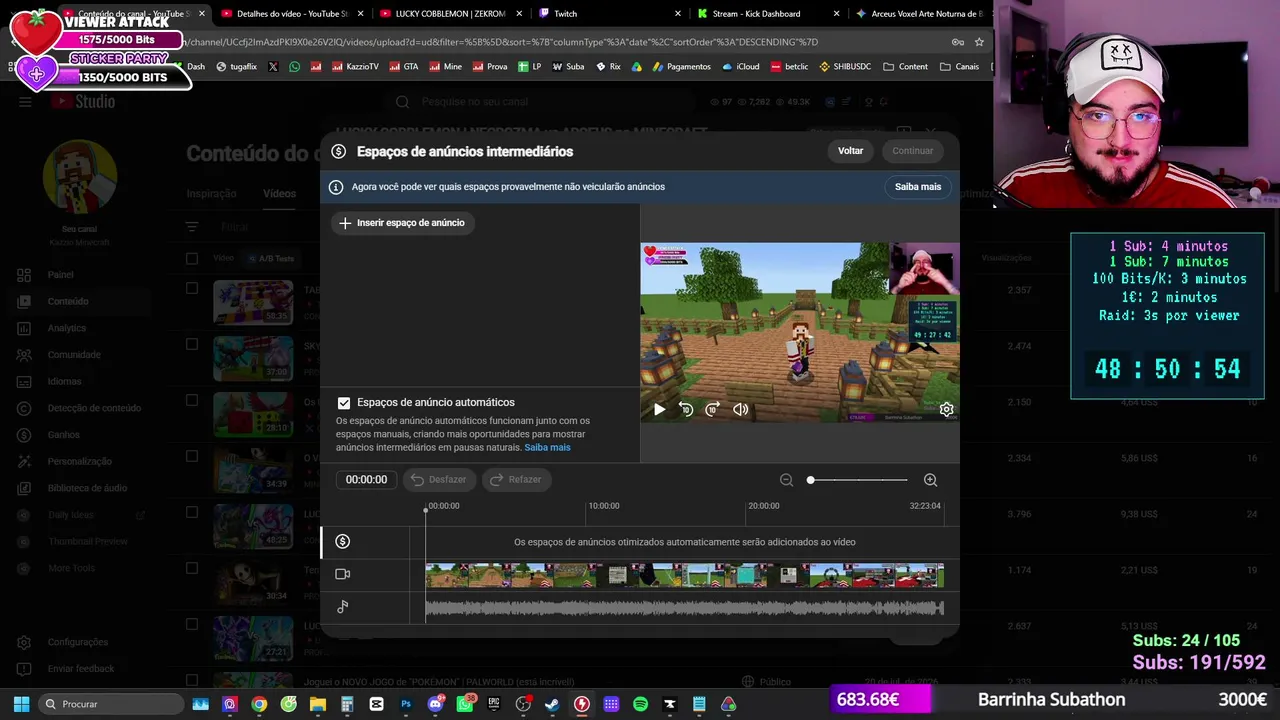1280x720 pixels.
Task: Open the GTA bookmark
Action: pyautogui.click(x=403, y=67)
